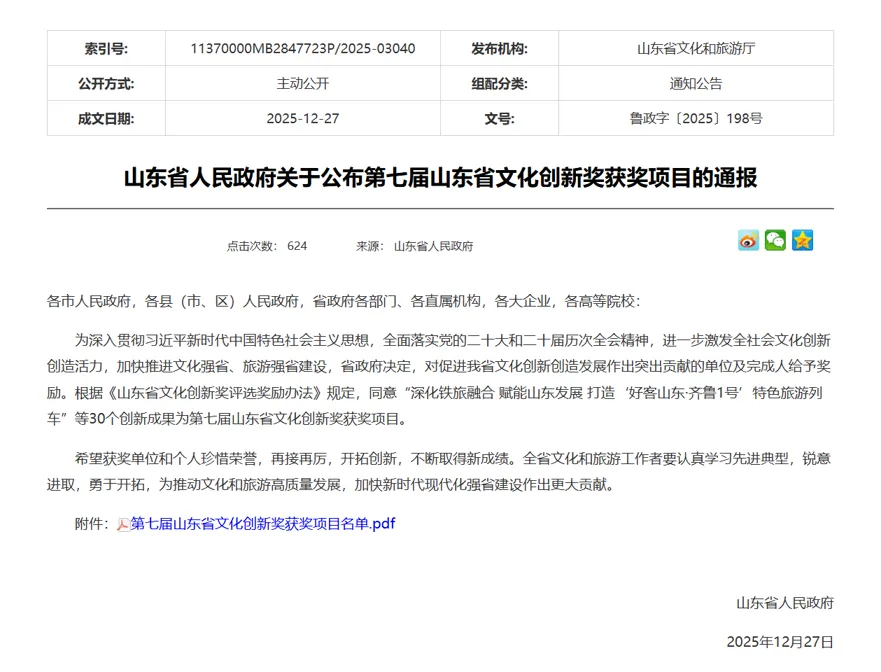Screen dimensions: 881x672
Task: Click the 来源 山东省人民政府 text
Action: coord(415,246)
